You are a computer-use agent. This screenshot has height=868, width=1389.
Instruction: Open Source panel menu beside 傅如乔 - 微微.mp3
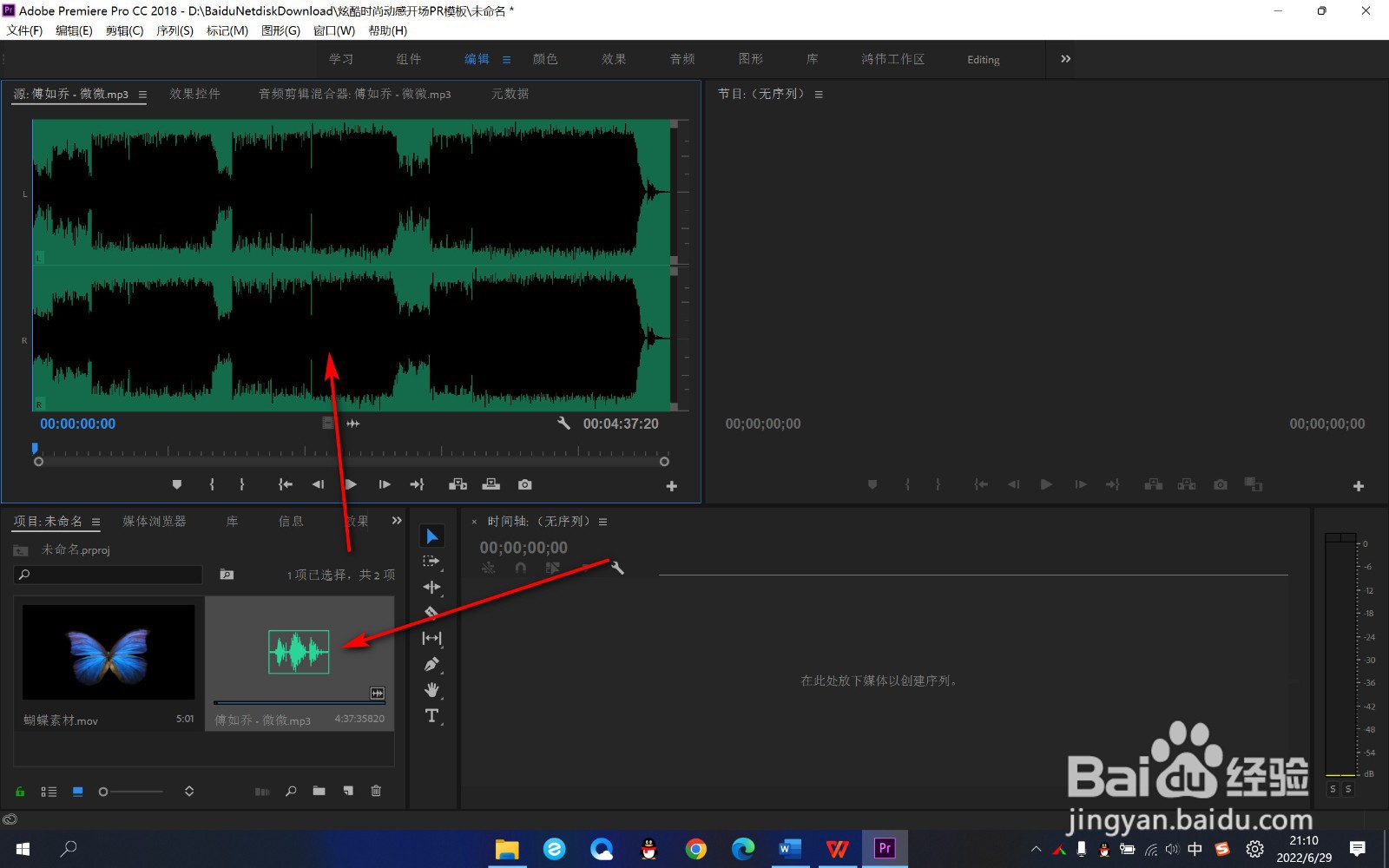pyautogui.click(x=142, y=95)
